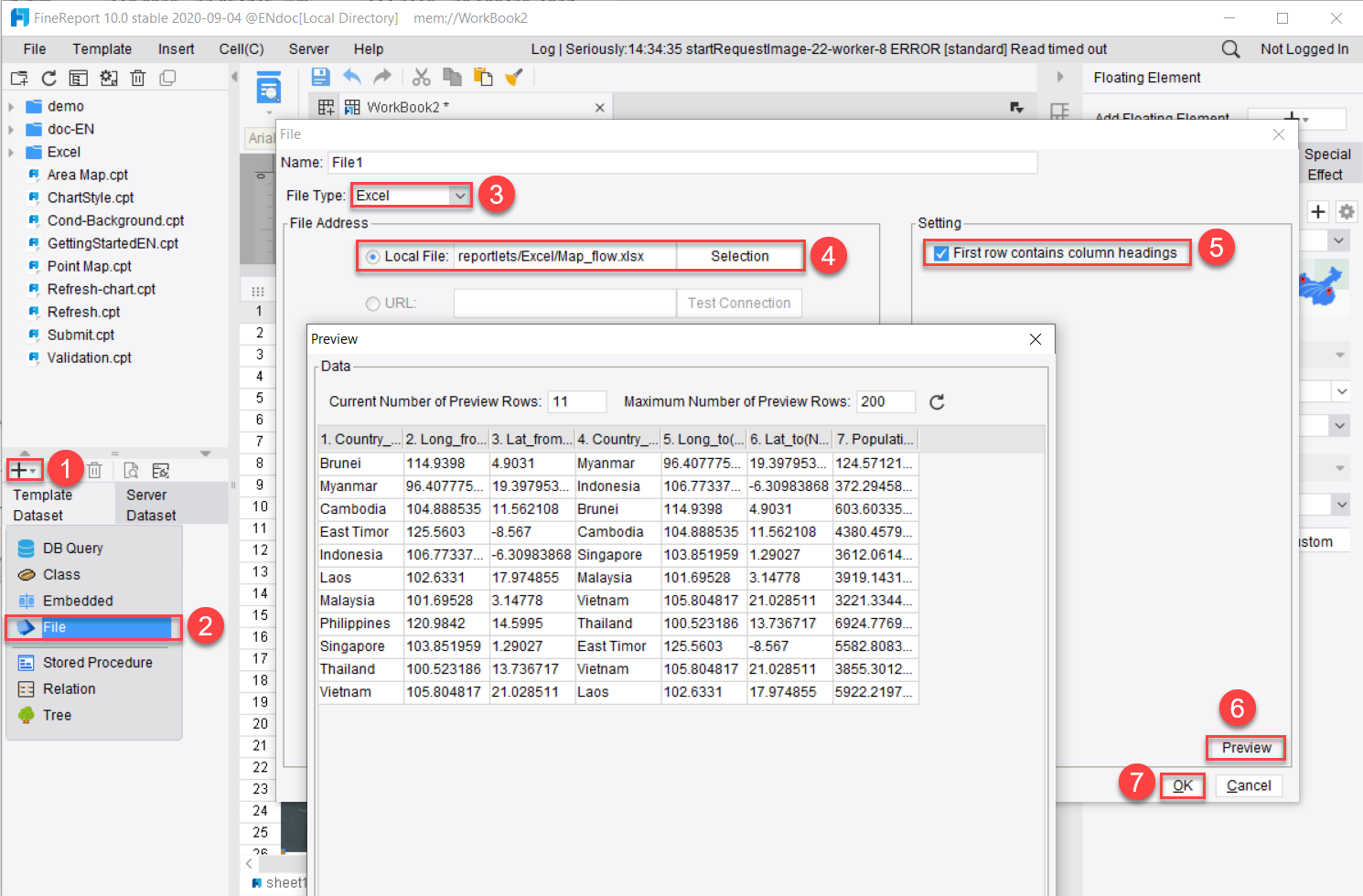The image size is (1363, 896).
Task: Click the Format Painter brush icon
Action: [x=514, y=77]
